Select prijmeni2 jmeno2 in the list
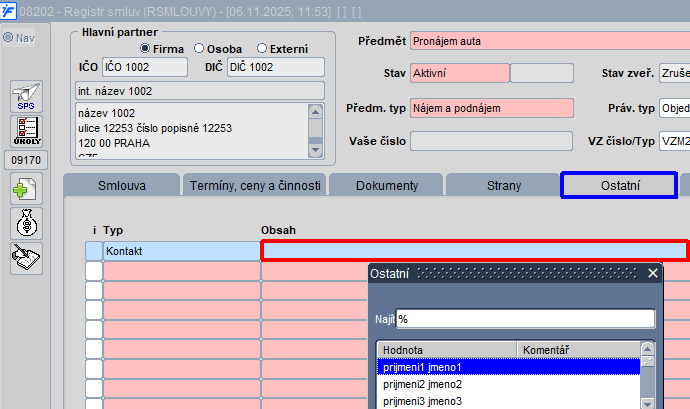Screen dimensions: 690x409 [x=508, y=384]
